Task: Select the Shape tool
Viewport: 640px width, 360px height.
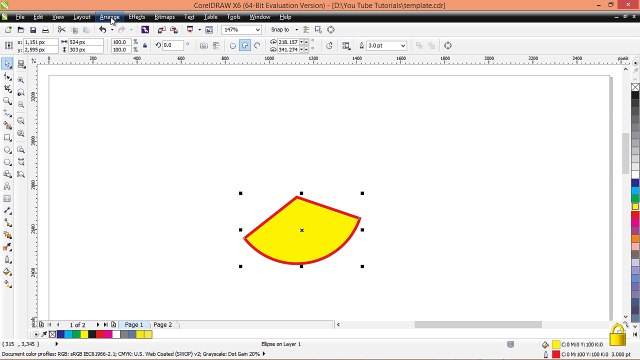Action: pyautogui.click(x=7, y=77)
